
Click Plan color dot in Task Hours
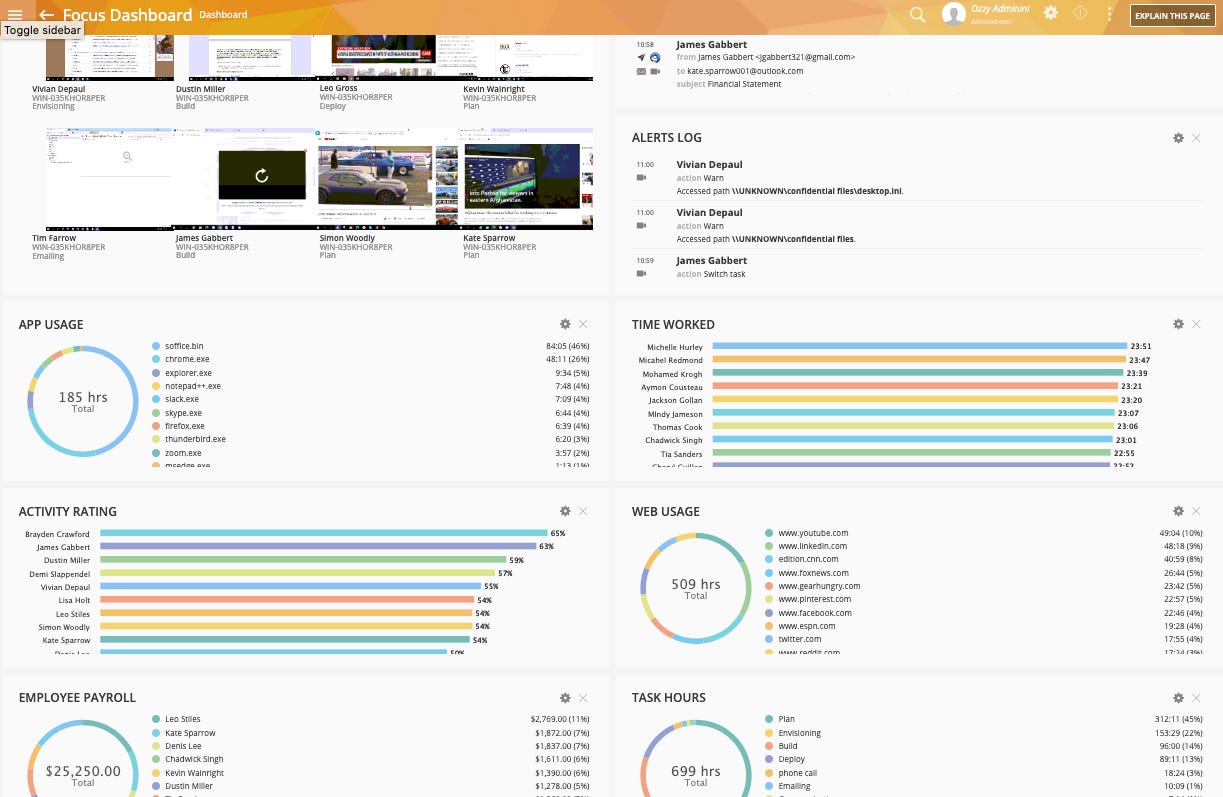pyautogui.click(x=769, y=719)
